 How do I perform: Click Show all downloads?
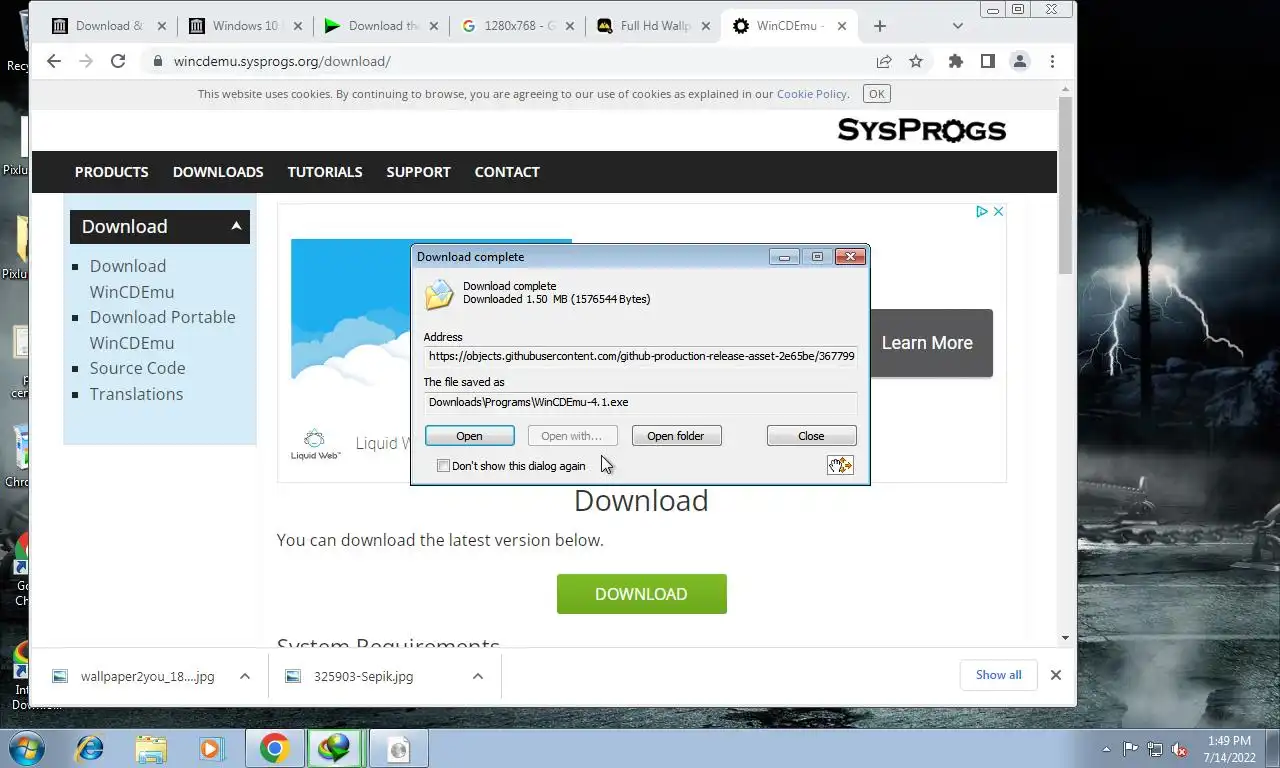click(999, 675)
